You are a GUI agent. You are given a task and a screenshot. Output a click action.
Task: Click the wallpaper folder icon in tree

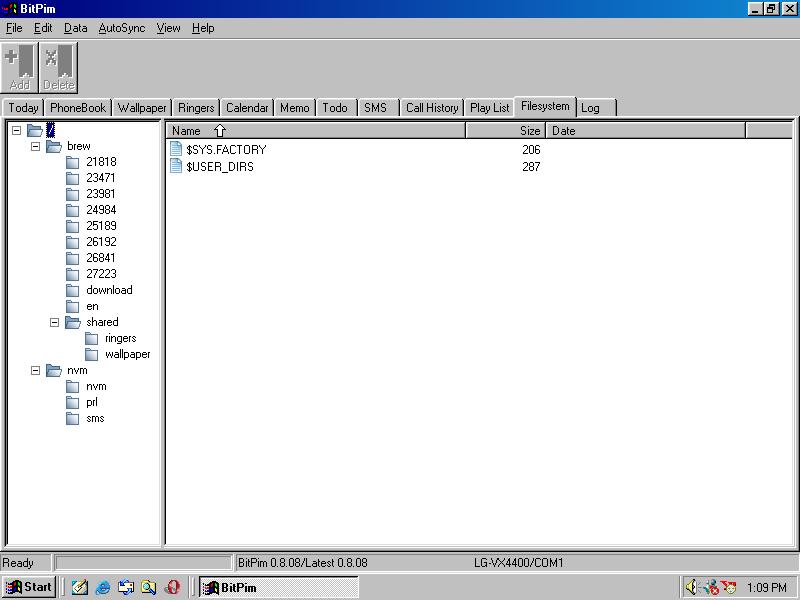click(x=92, y=355)
